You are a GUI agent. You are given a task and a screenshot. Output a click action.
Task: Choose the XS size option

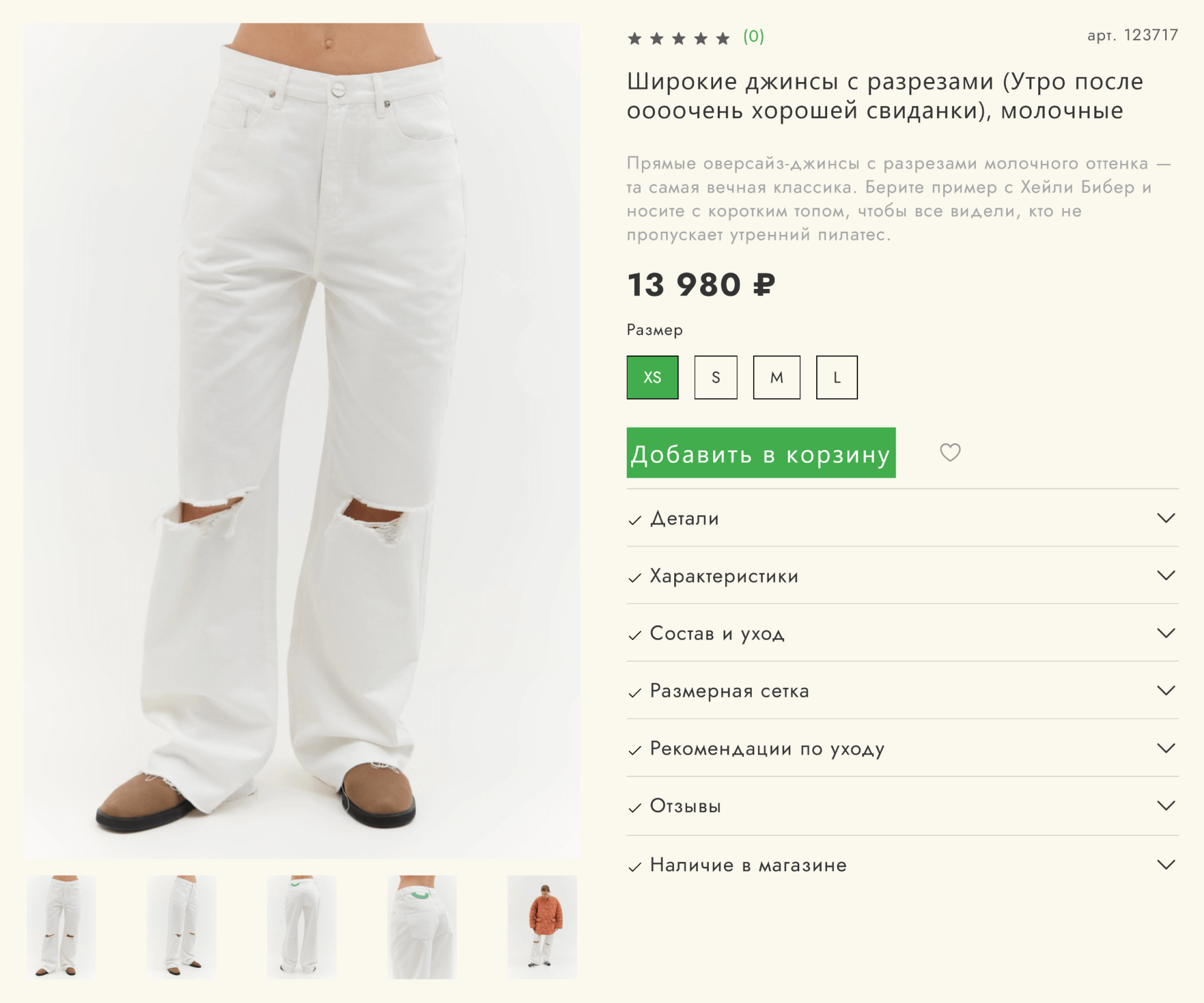pos(652,378)
